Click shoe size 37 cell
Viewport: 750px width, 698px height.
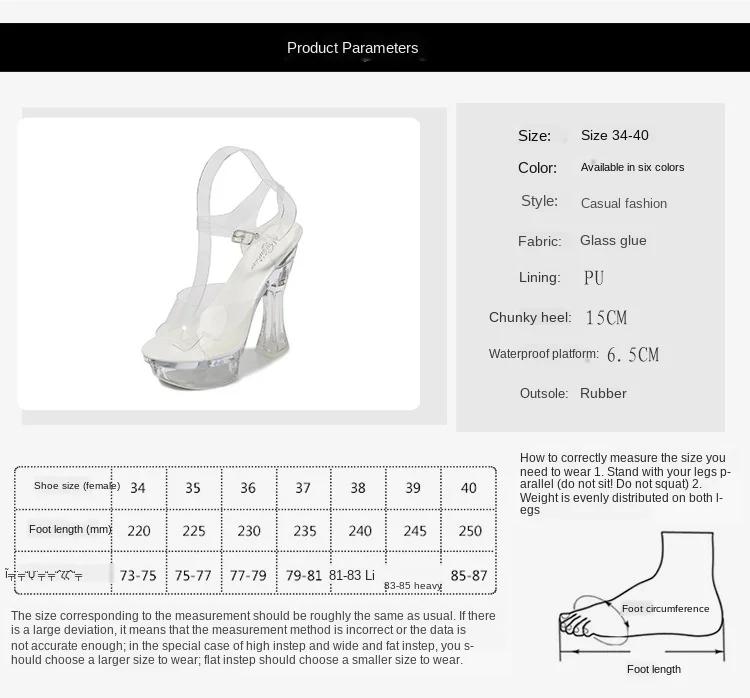tap(303, 488)
